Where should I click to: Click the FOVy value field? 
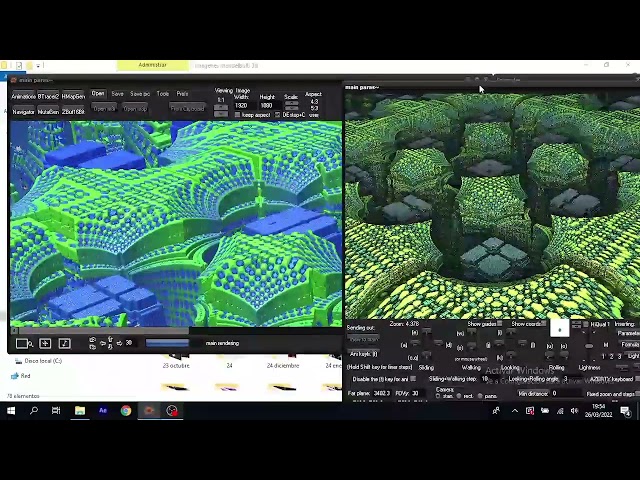[418, 393]
